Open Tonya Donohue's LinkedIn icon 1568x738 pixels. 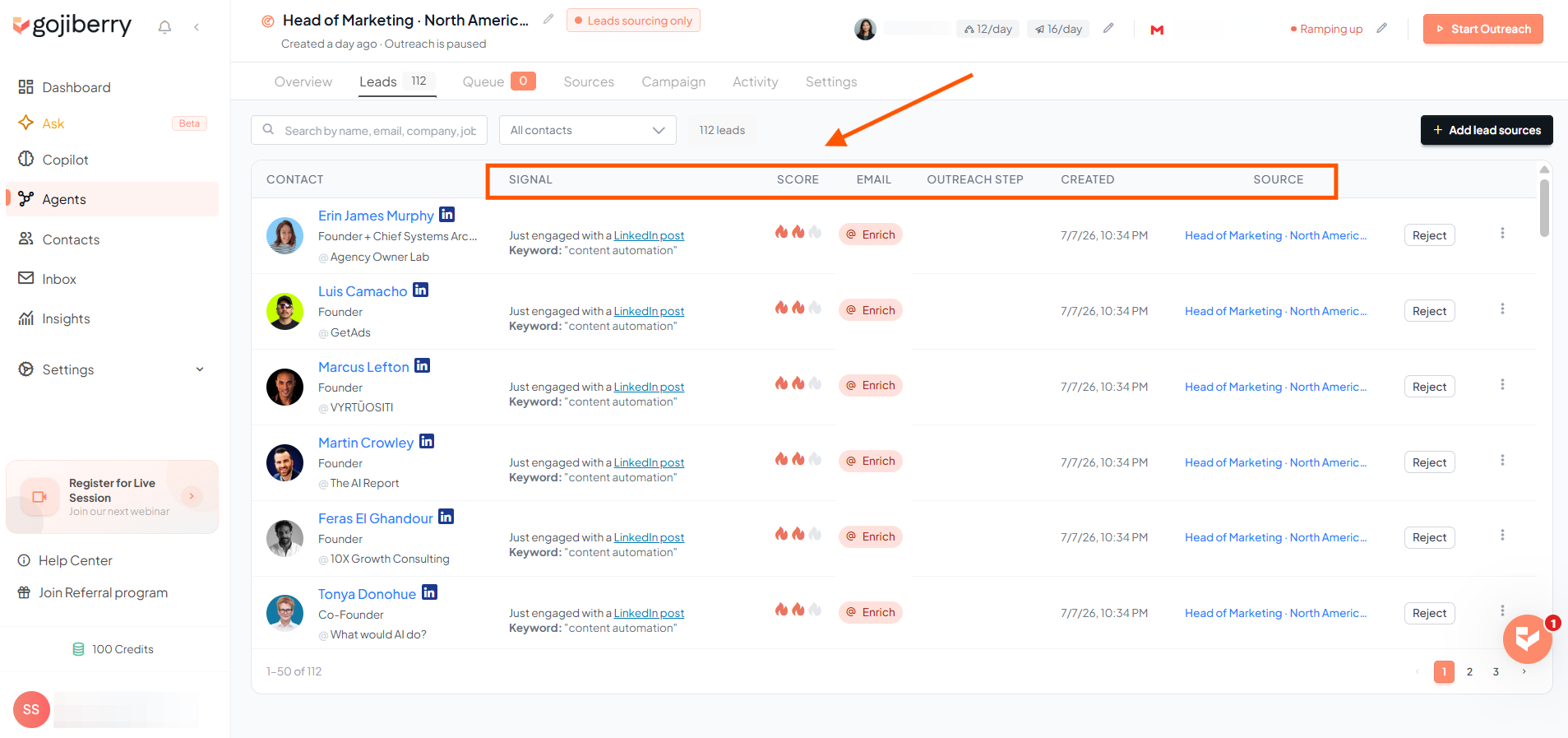[x=430, y=592]
